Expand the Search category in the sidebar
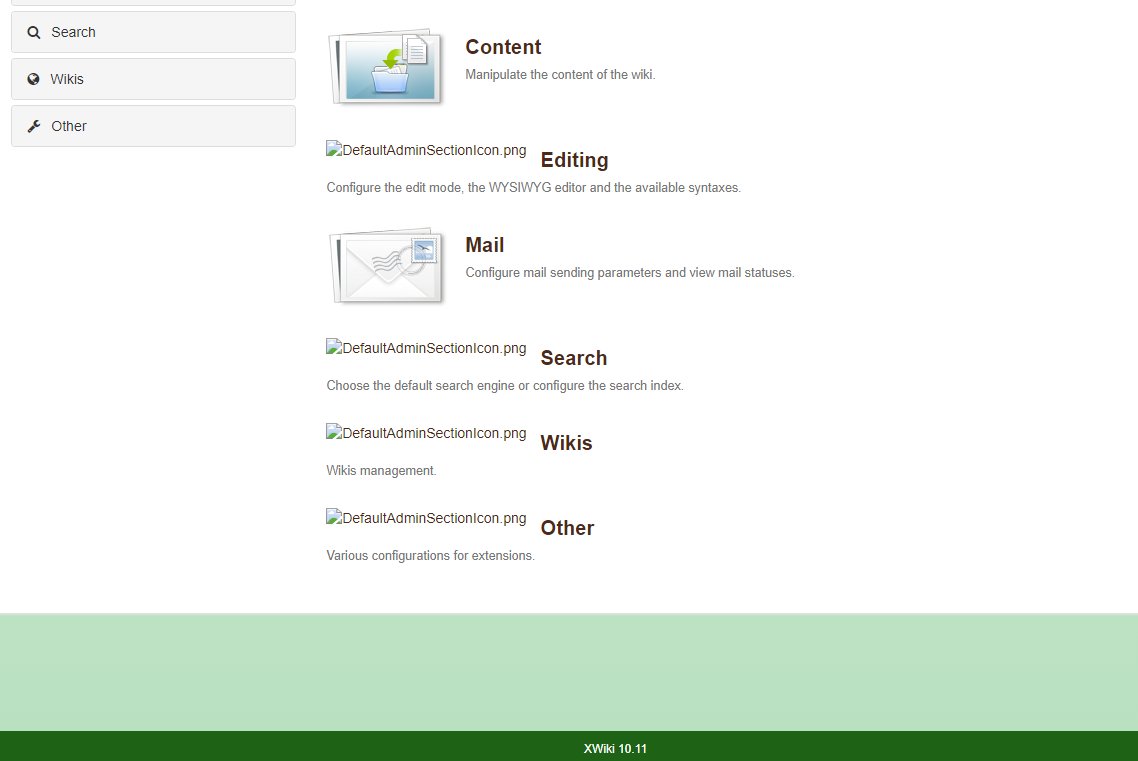 click(x=153, y=32)
